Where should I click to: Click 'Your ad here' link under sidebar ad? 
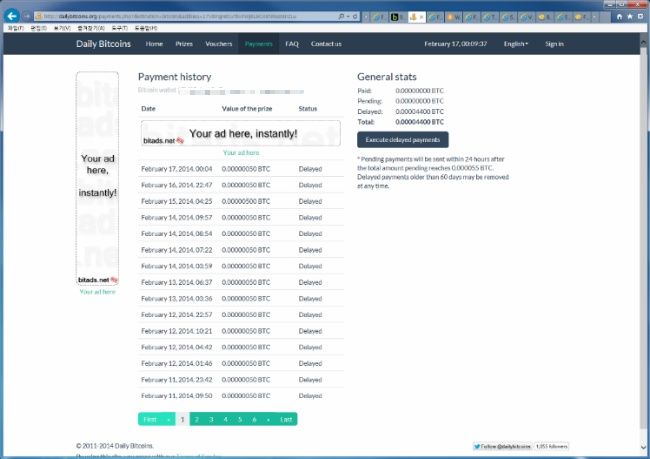tap(97, 292)
